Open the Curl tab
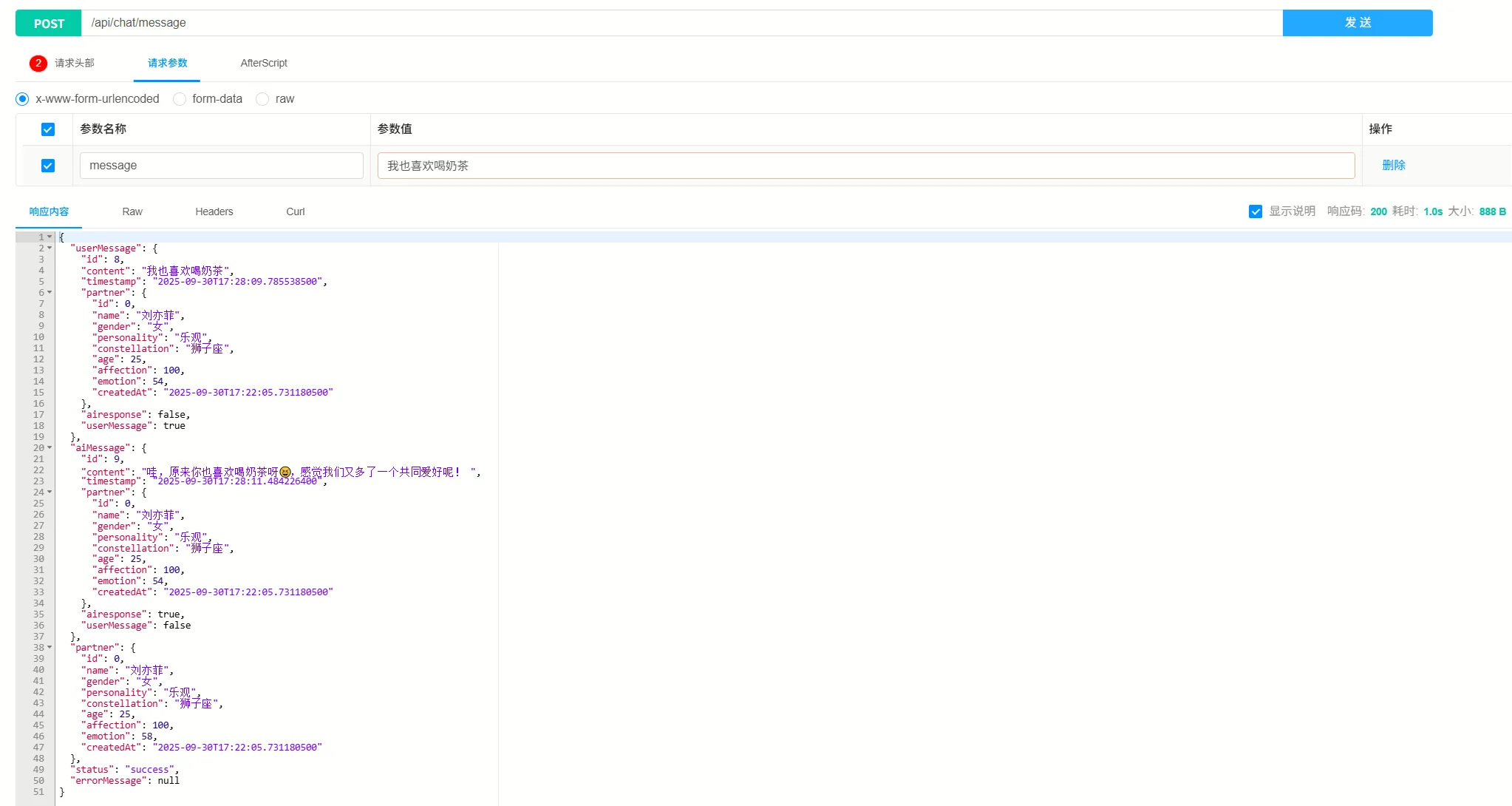The image size is (1512, 806). (295, 212)
